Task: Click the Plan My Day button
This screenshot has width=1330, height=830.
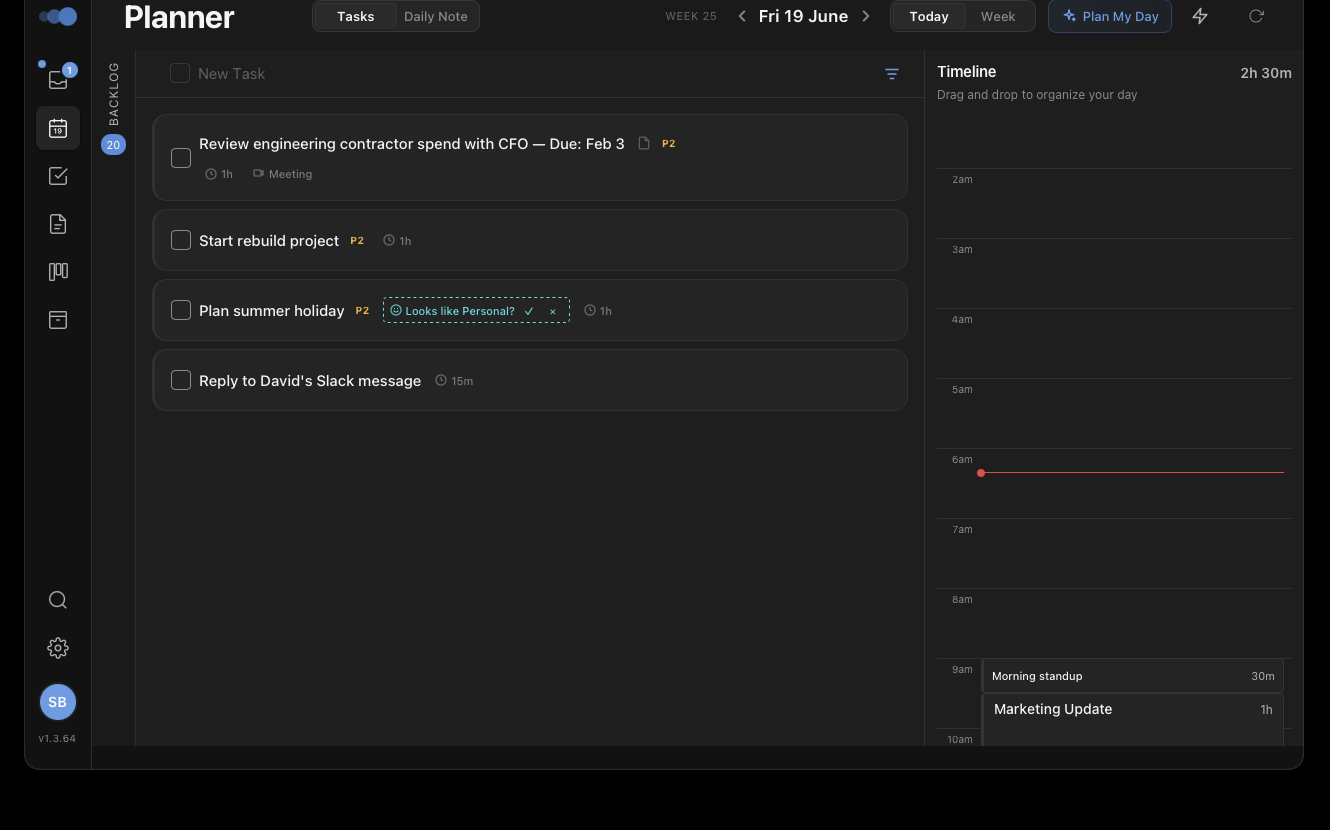Action: [1110, 16]
